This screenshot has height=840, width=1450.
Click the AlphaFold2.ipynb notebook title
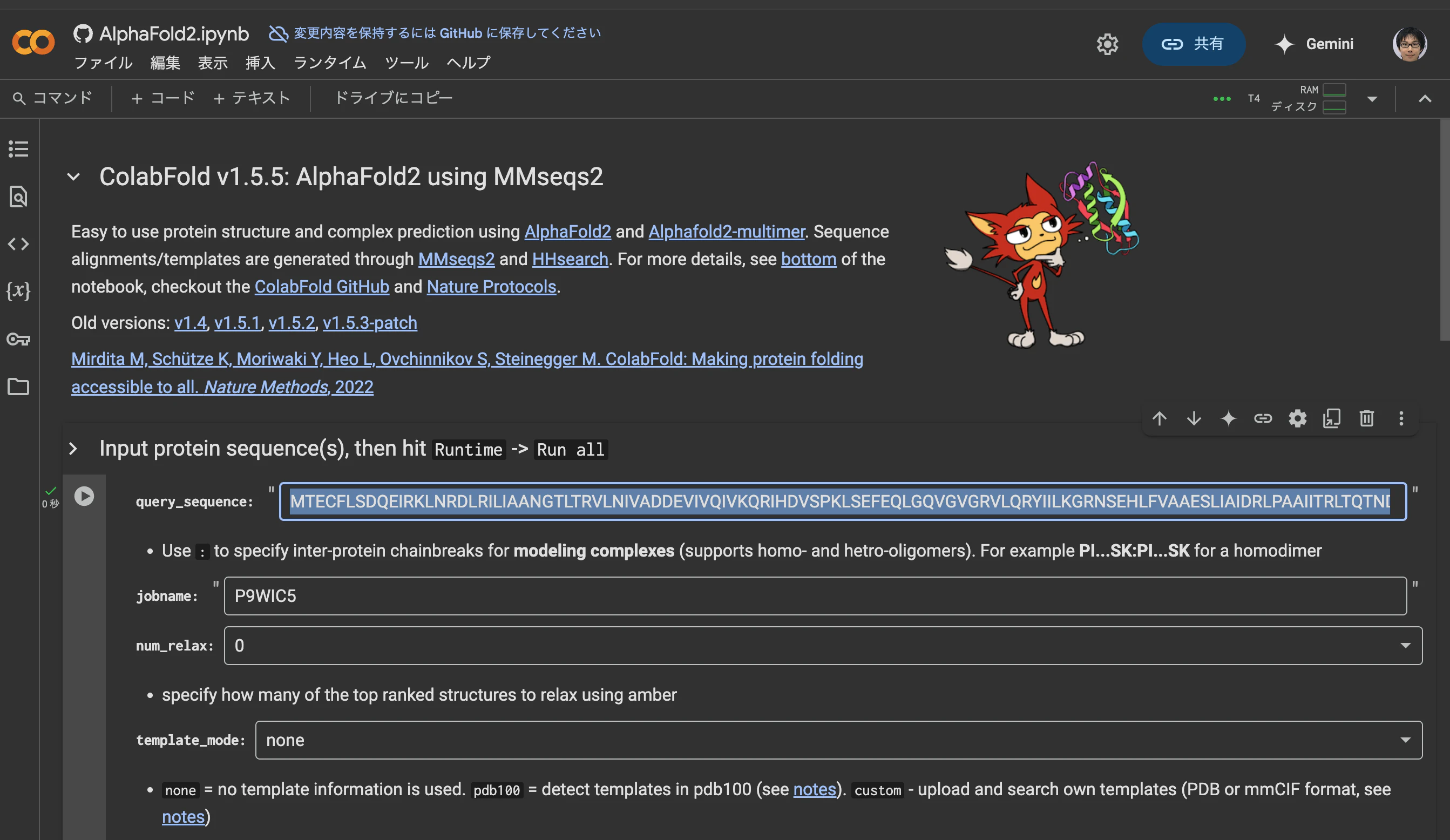pos(174,33)
